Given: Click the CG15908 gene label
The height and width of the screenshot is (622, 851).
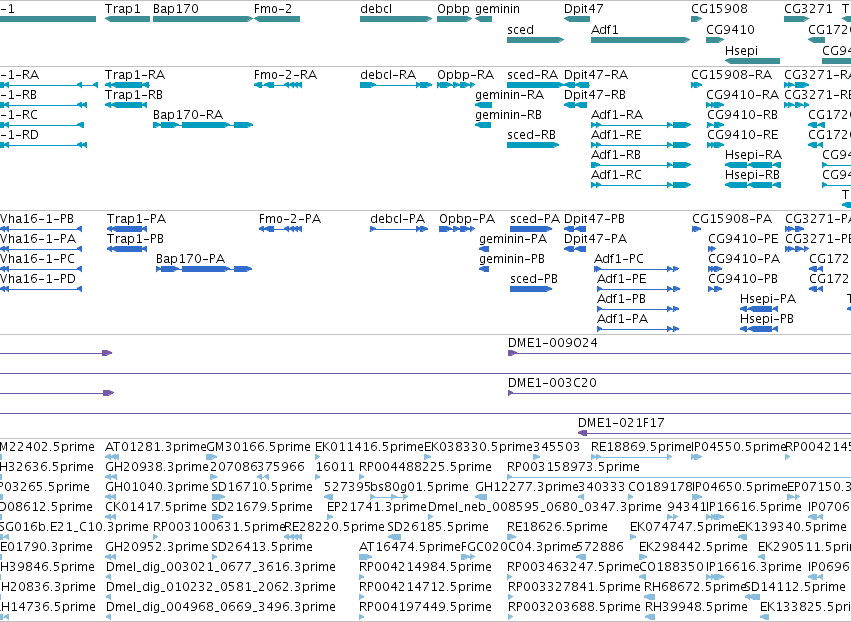Looking at the screenshot, I should click(719, 9).
